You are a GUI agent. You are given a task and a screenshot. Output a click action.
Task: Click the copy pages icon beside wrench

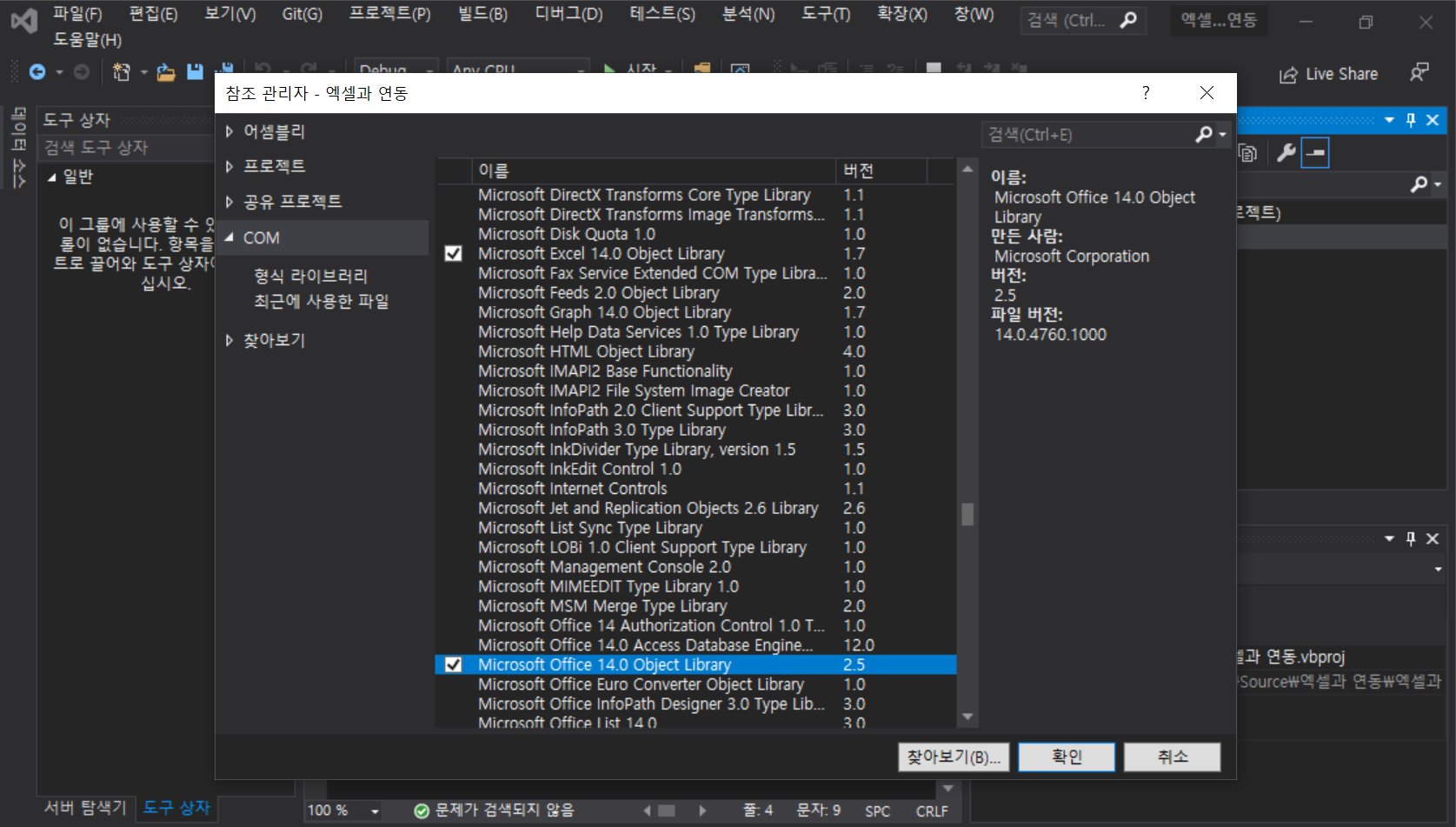pos(1248,153)
